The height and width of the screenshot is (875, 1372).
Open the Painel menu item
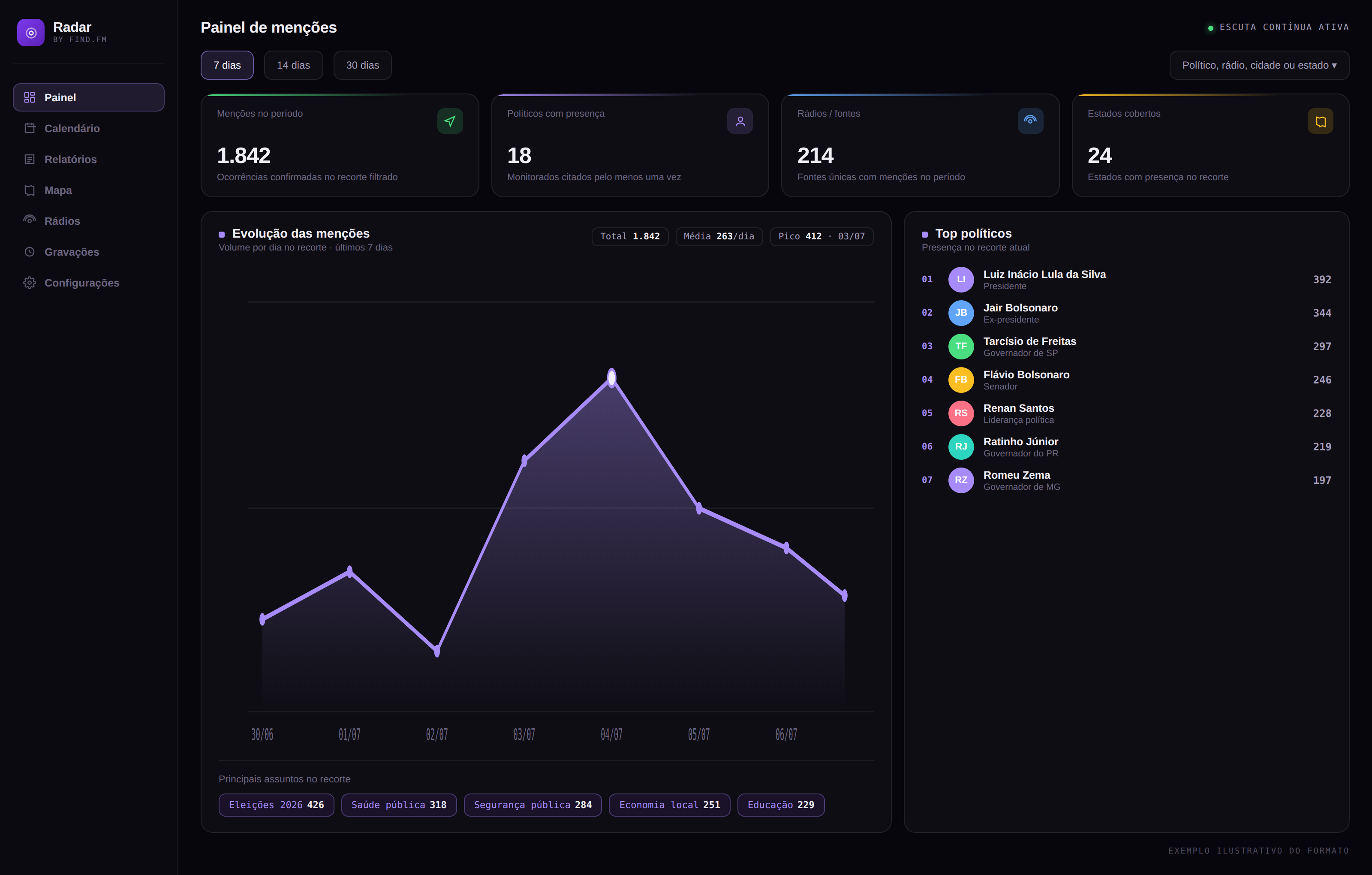tap(89, 97)
